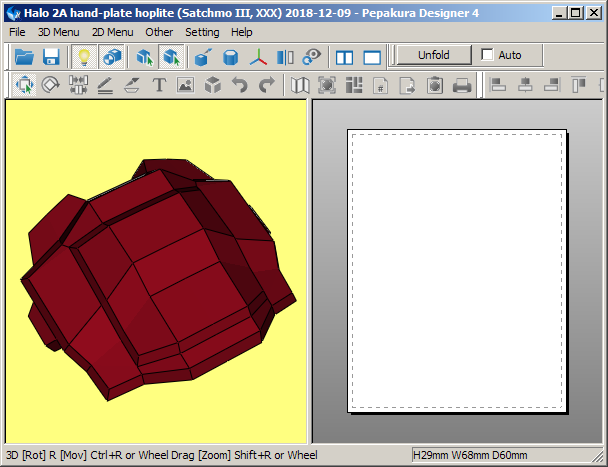
Task: Select the edge color eraser tool
Action: [x=132, y=85]
